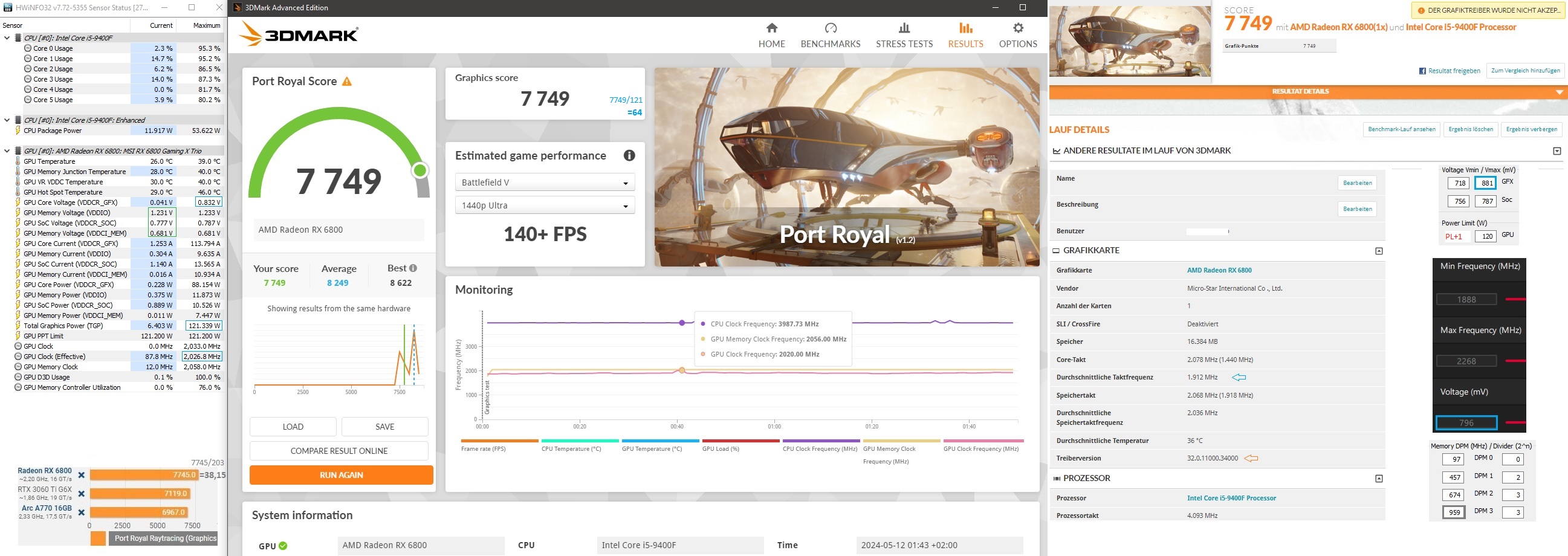Collapse the GPU [#0] AMD Radeon RX 6800 group
The height and width of the screenshot is (556, 1568).
coord(7,152)
